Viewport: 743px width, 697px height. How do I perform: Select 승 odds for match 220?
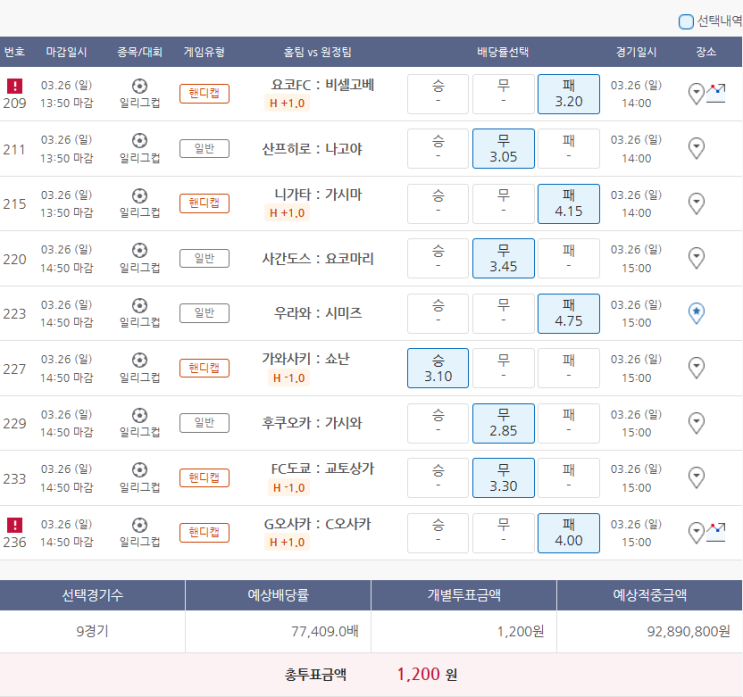[438, 258]
